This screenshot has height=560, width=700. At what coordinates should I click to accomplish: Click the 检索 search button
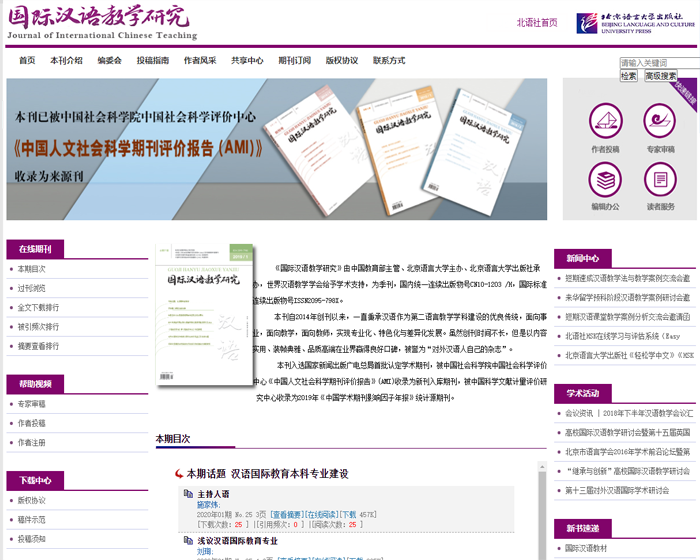629,76
